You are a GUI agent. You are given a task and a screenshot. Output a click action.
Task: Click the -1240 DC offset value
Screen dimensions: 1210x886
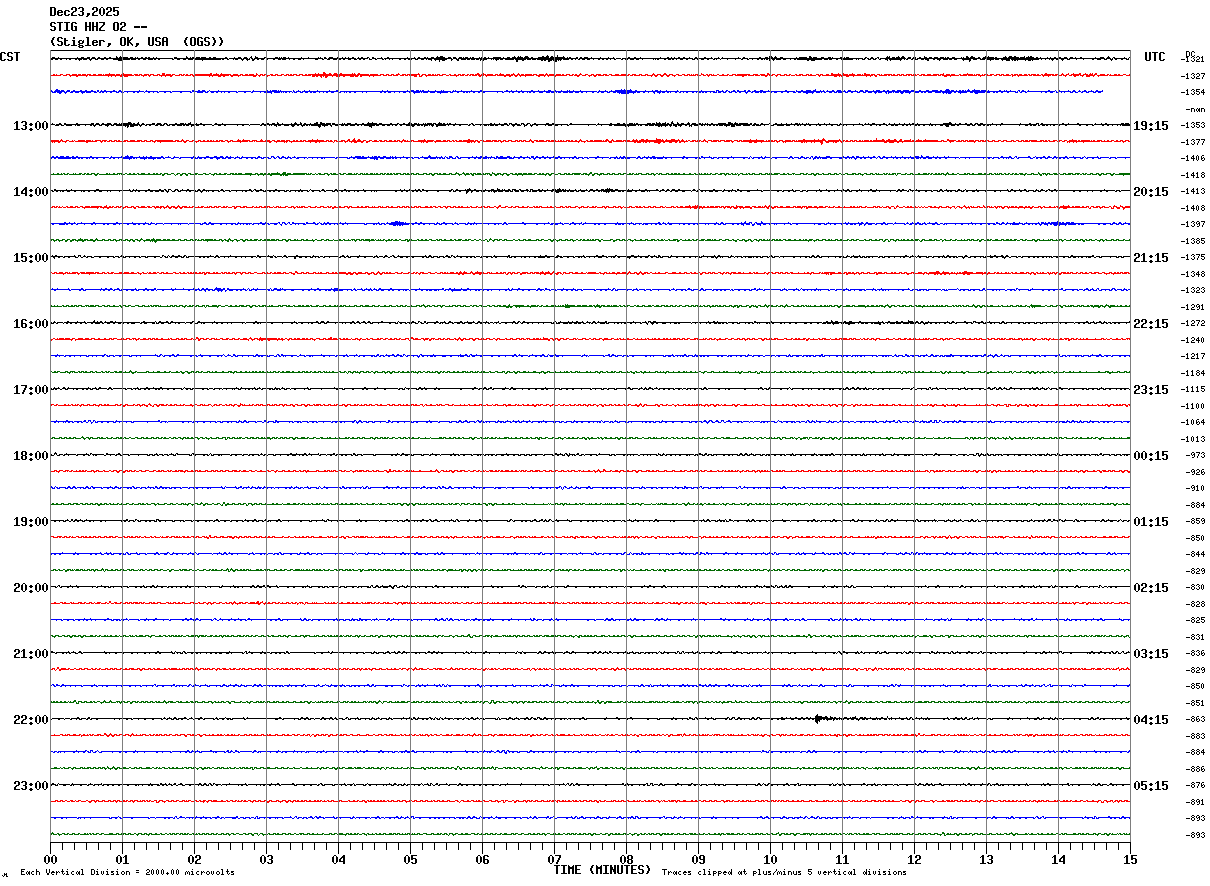[x=1193, y=340]
